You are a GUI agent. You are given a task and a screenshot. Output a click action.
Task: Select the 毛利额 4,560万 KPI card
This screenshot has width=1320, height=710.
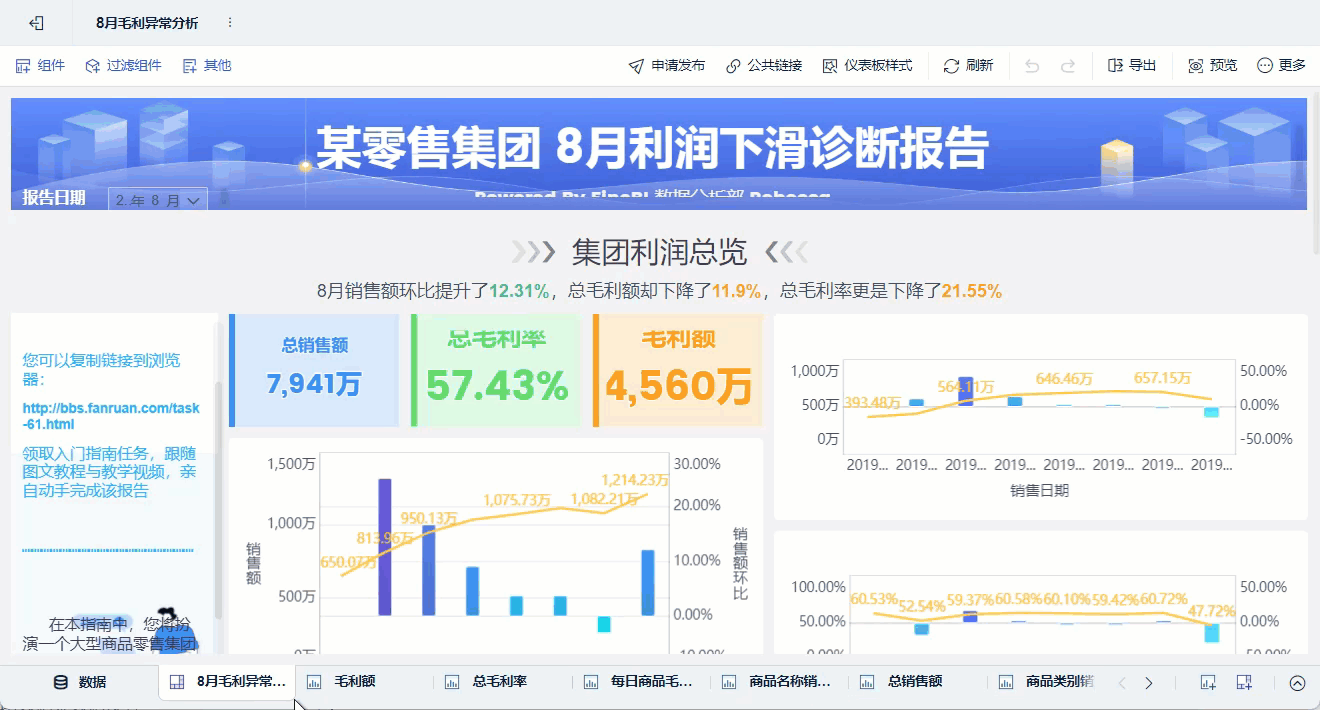678,370
